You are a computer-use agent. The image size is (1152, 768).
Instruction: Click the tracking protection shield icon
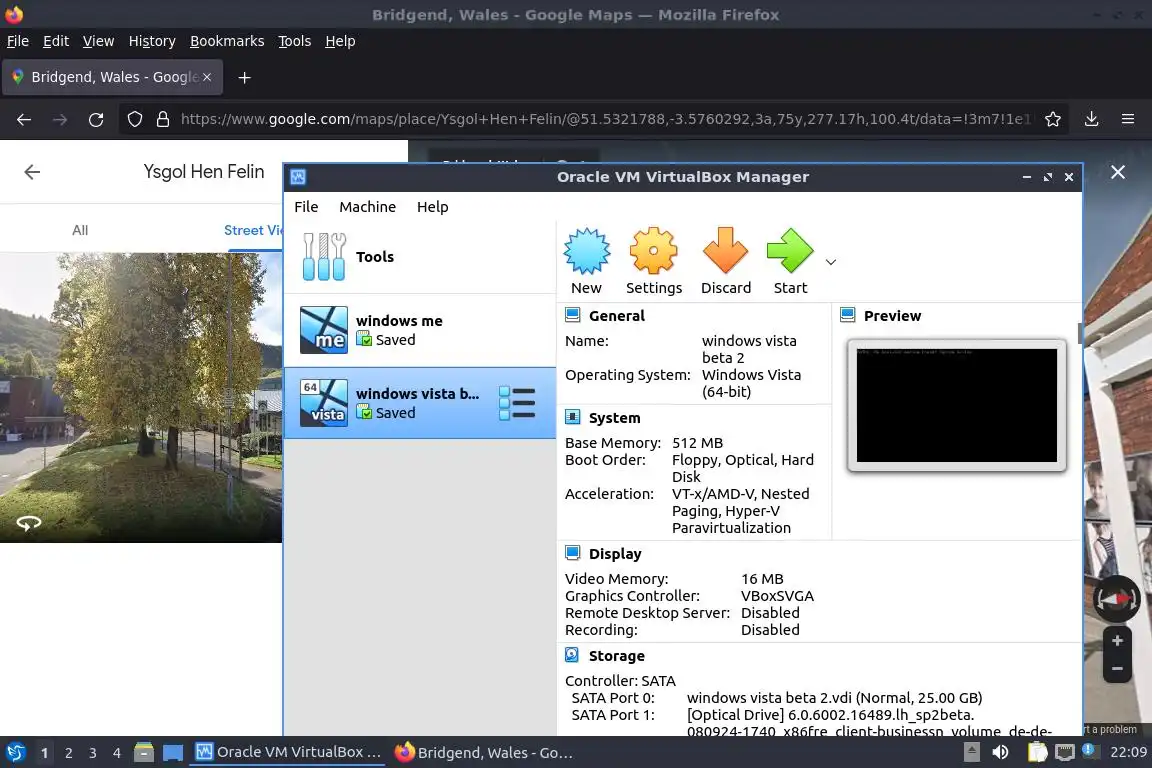click(134, 119)
